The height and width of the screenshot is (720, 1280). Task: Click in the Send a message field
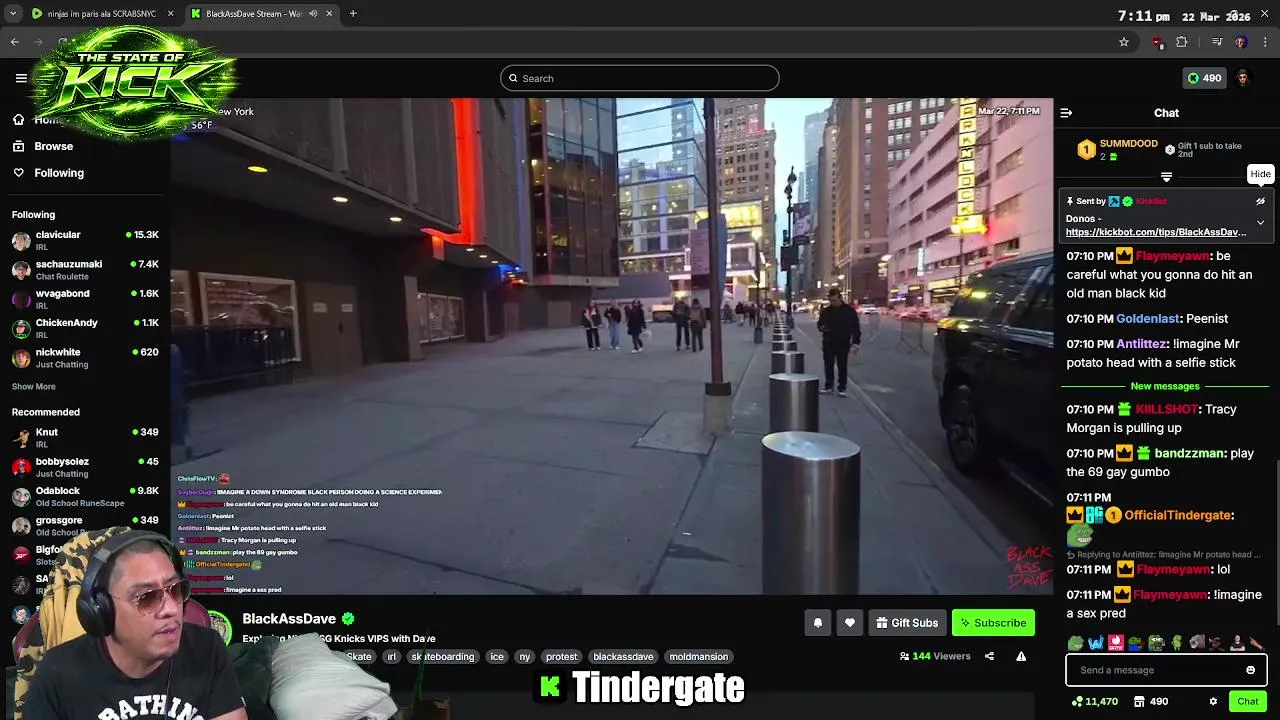click(1155, 670)
